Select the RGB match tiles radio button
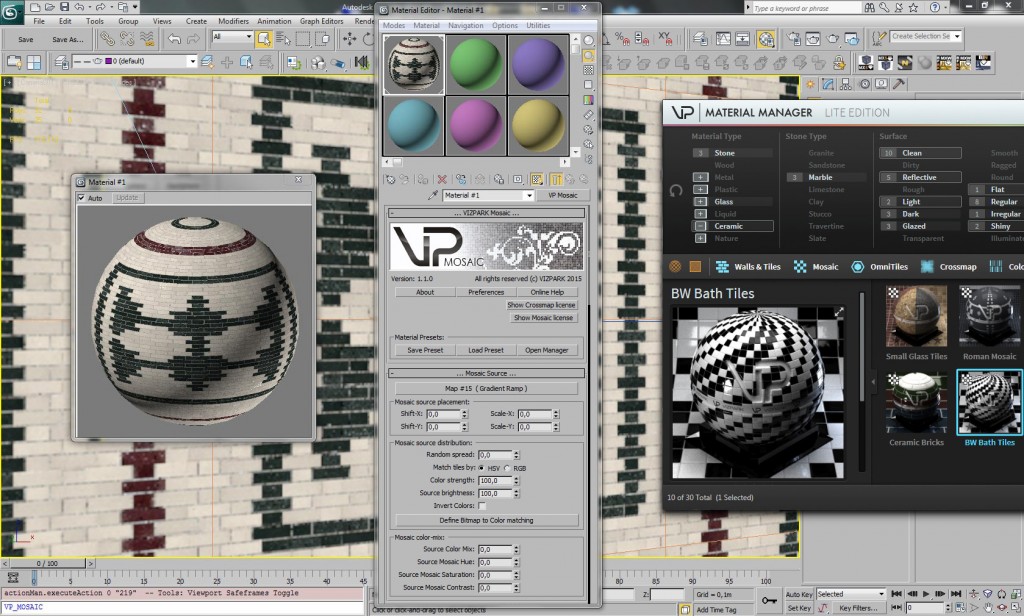This screenshot has height=616, width=1024. point(507,468)
